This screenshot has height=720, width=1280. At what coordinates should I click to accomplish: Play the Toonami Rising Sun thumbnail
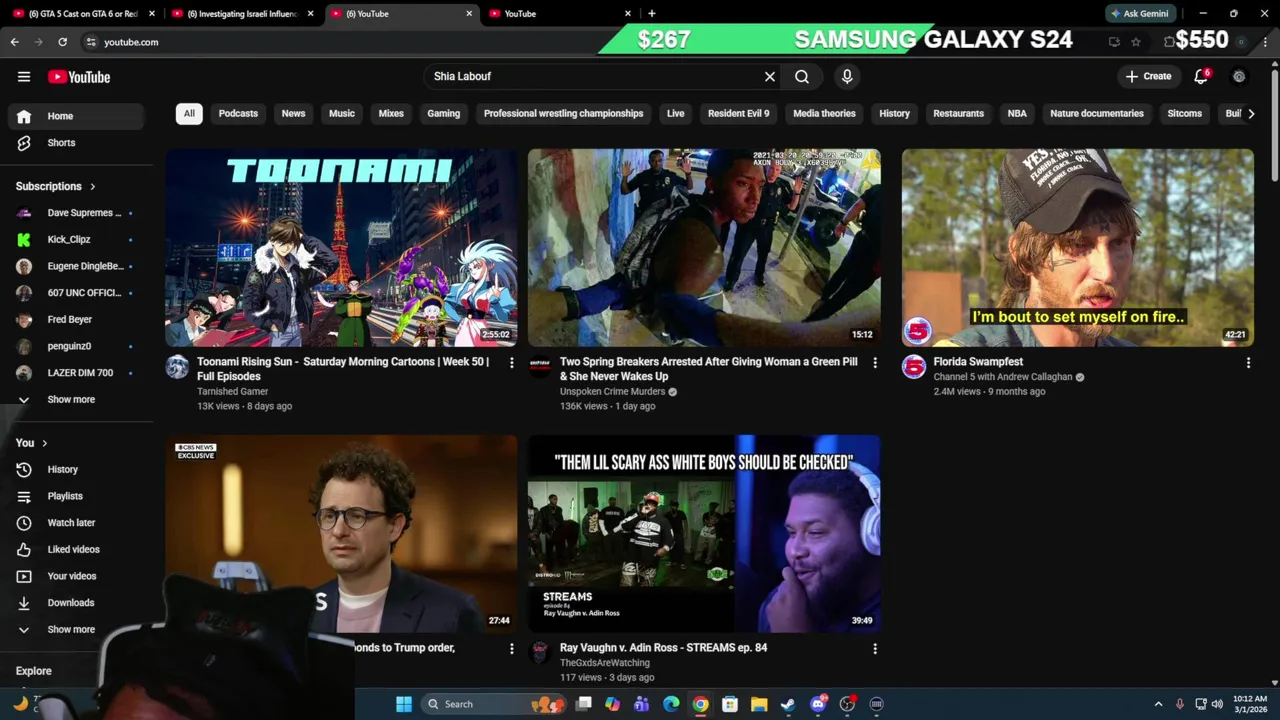pyautogui.click(x=341, y=247)
